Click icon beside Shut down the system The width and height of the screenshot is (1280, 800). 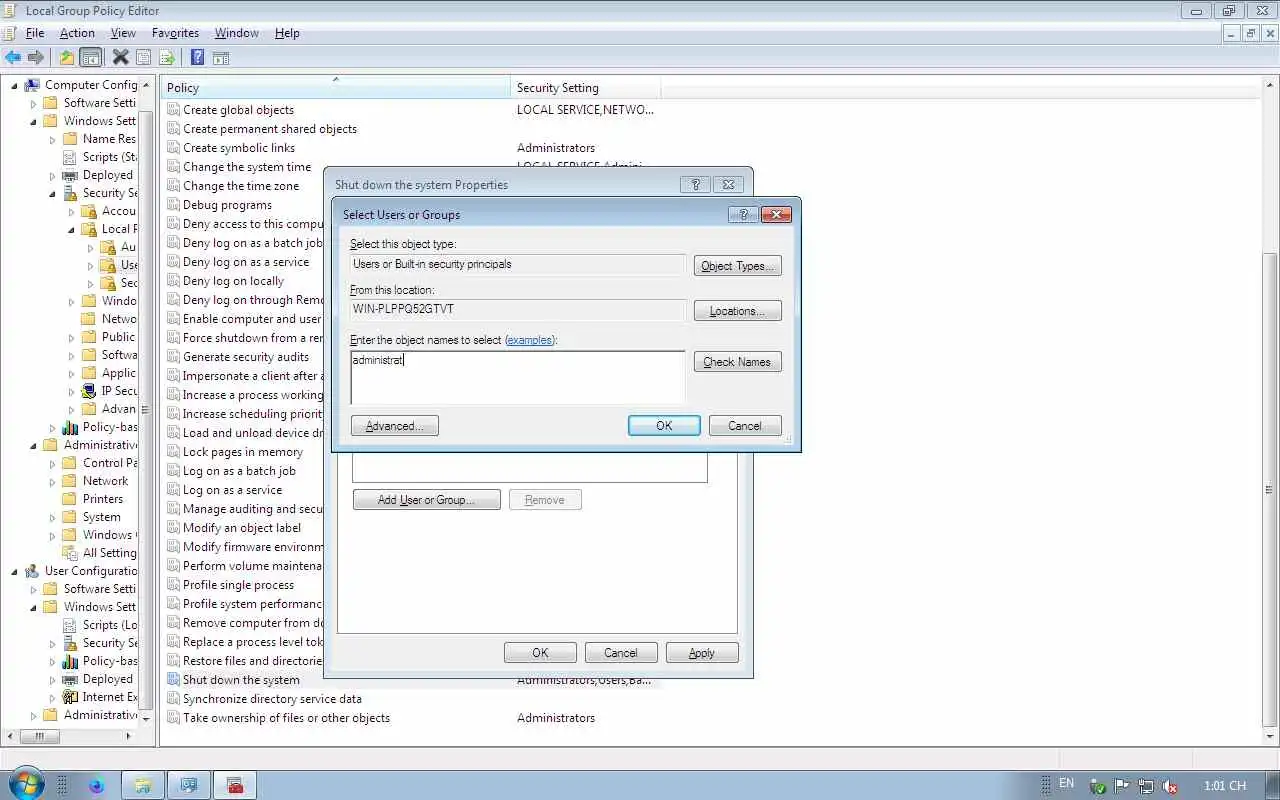pyautogui.click(x=173, y=680)
